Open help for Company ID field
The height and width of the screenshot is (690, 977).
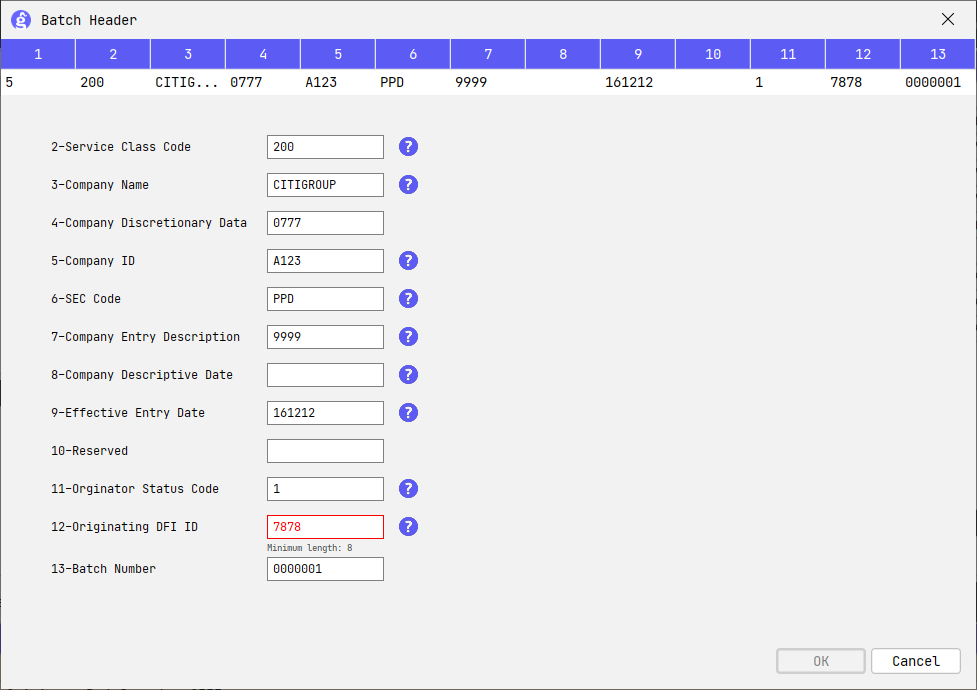[x=408, y=260]
